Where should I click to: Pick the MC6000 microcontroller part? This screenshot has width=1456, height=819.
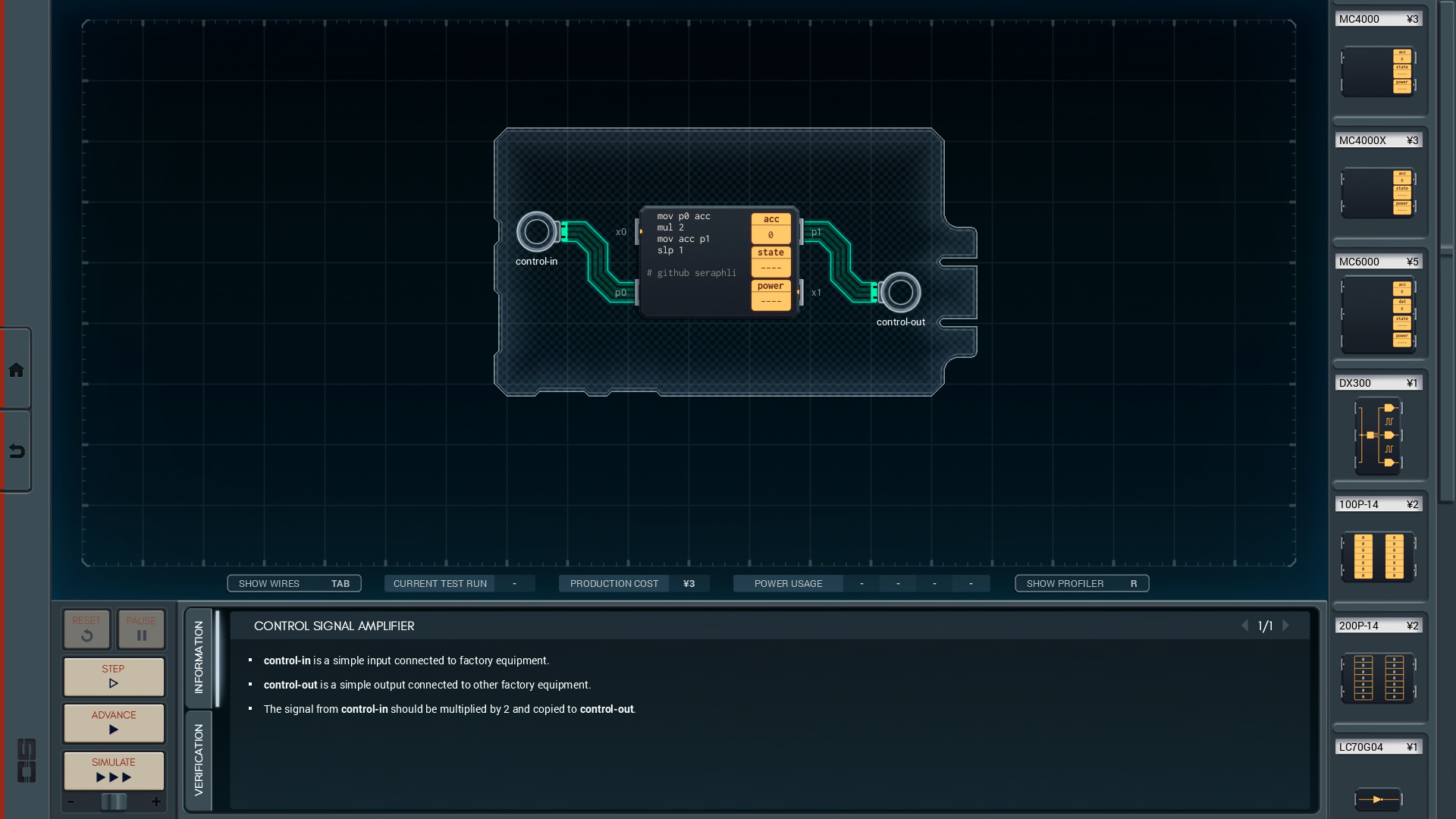click(x=1378, y=315)
